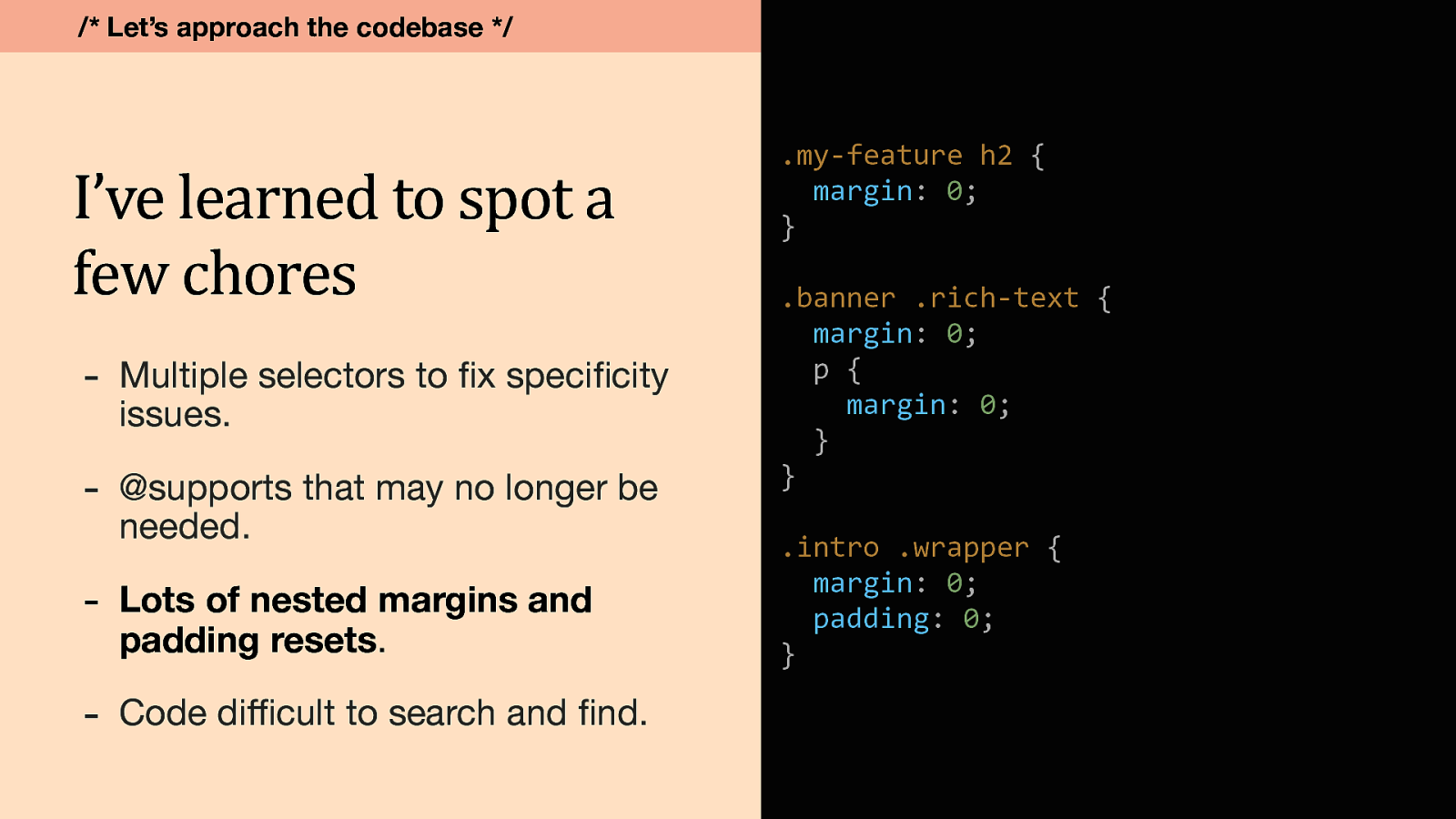Click the closing brace of the .my-feature h2 rule

click(788, 227)
